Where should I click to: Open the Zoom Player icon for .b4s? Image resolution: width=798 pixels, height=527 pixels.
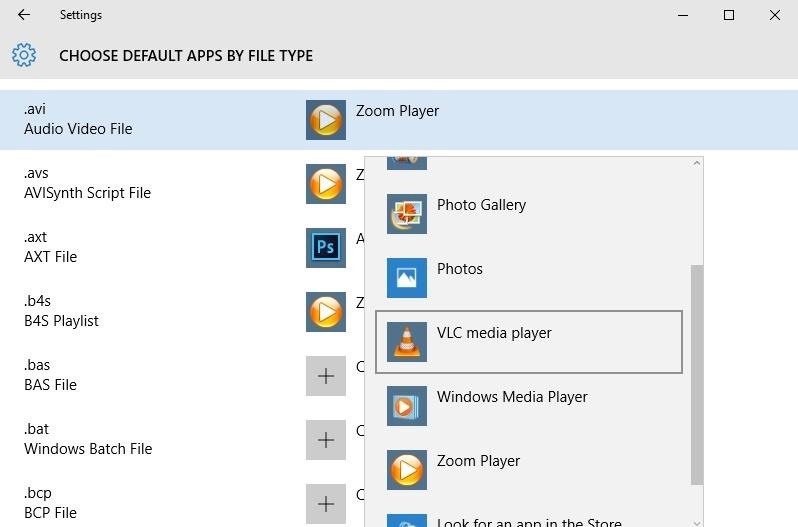(x=326, y=312)
